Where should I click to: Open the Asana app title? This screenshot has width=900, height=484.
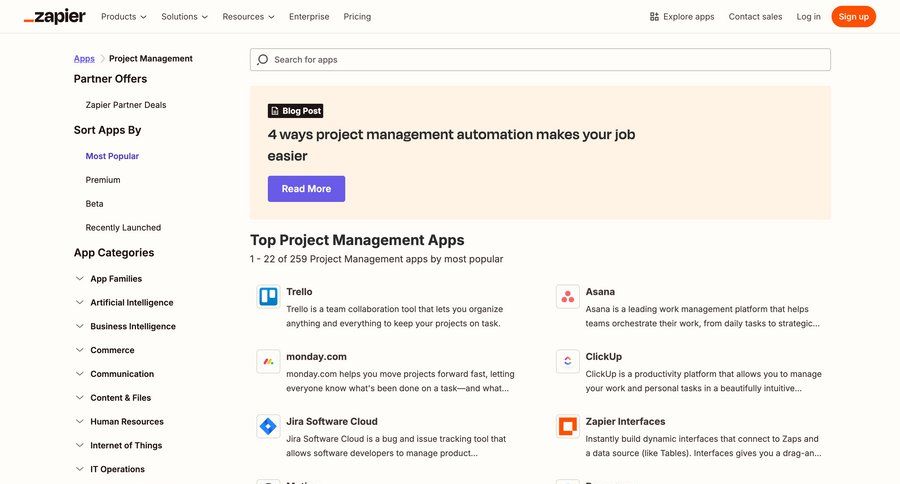click(600, 292)
